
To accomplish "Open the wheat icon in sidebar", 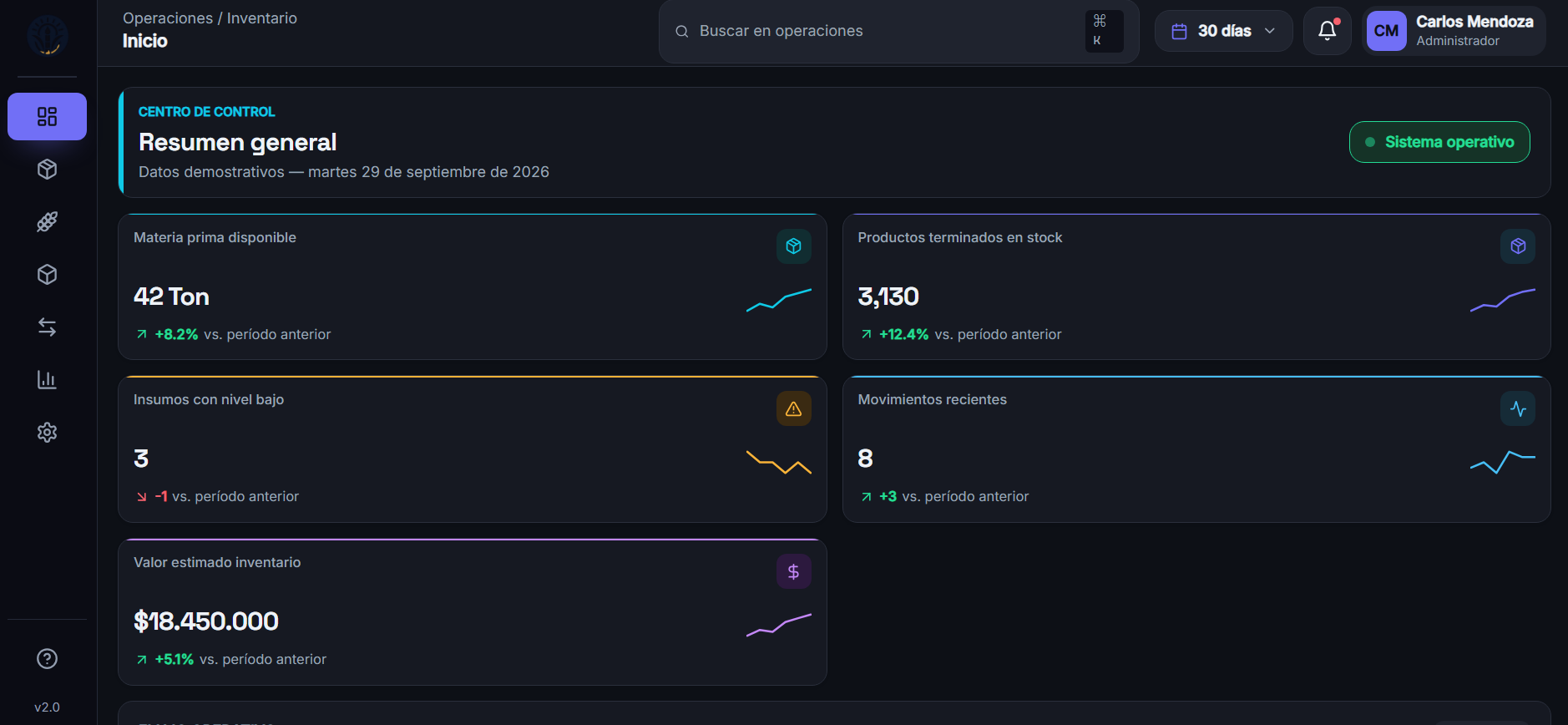I will pos(47,222).
